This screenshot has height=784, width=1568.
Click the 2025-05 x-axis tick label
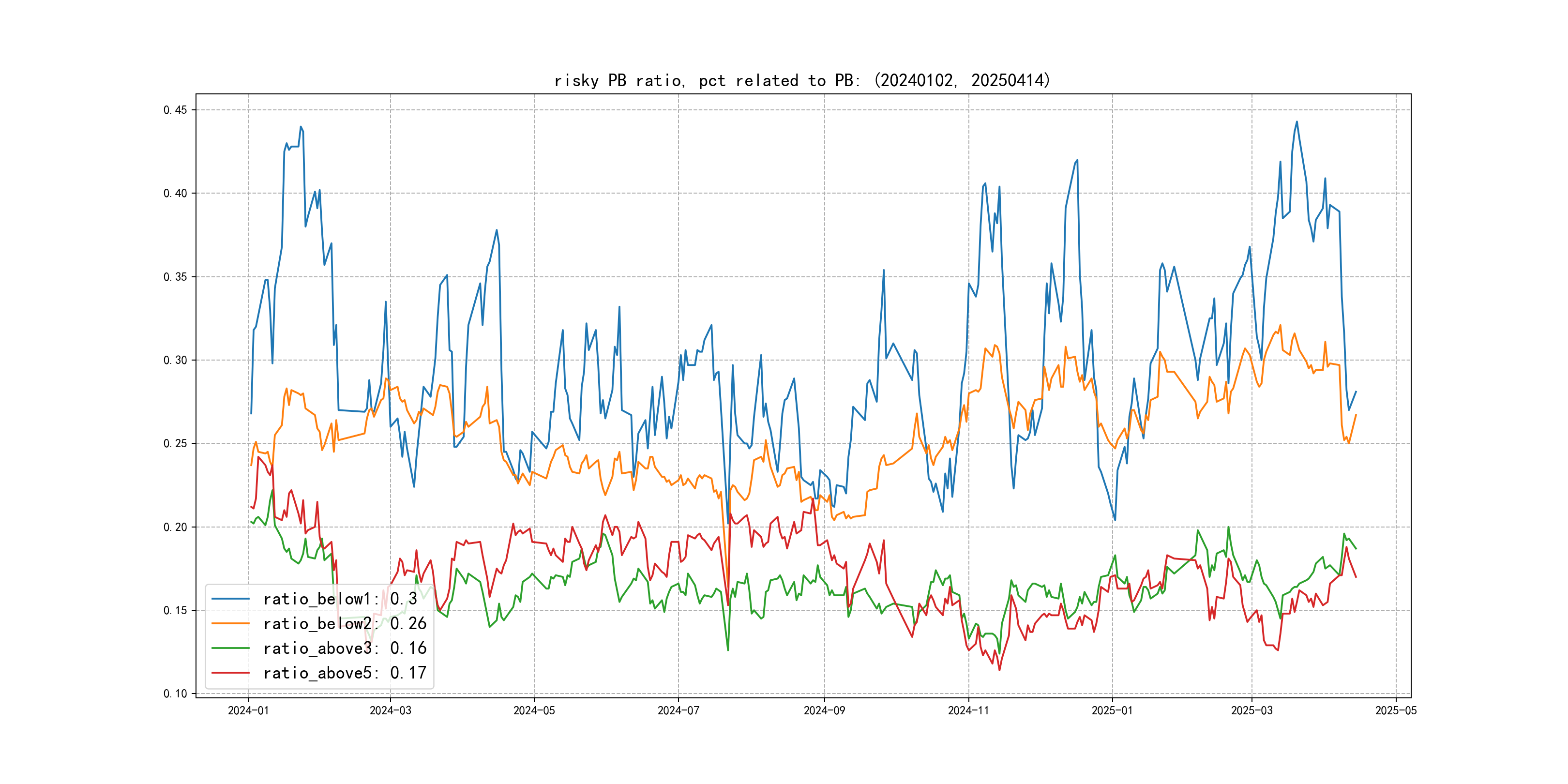point(1396,710)
